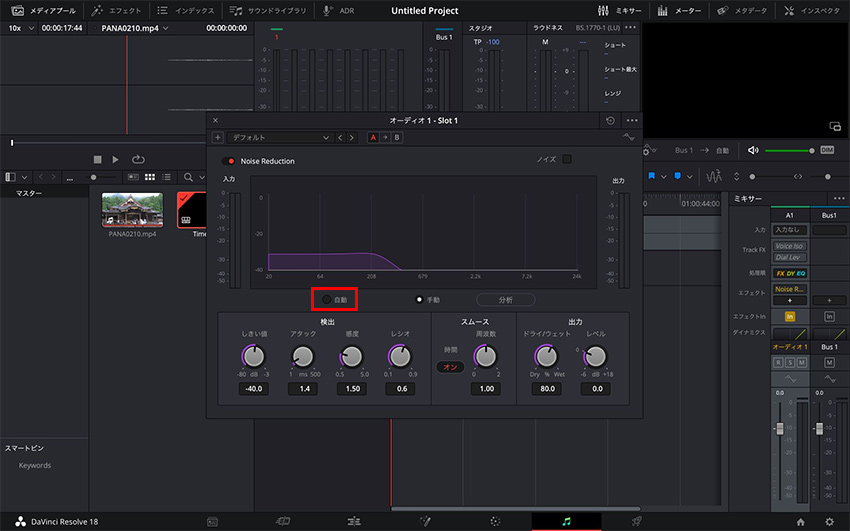The width and height of the screenshot is (850, 531).
Task: Click the green monitor volume slider
Action: point(790,150)
